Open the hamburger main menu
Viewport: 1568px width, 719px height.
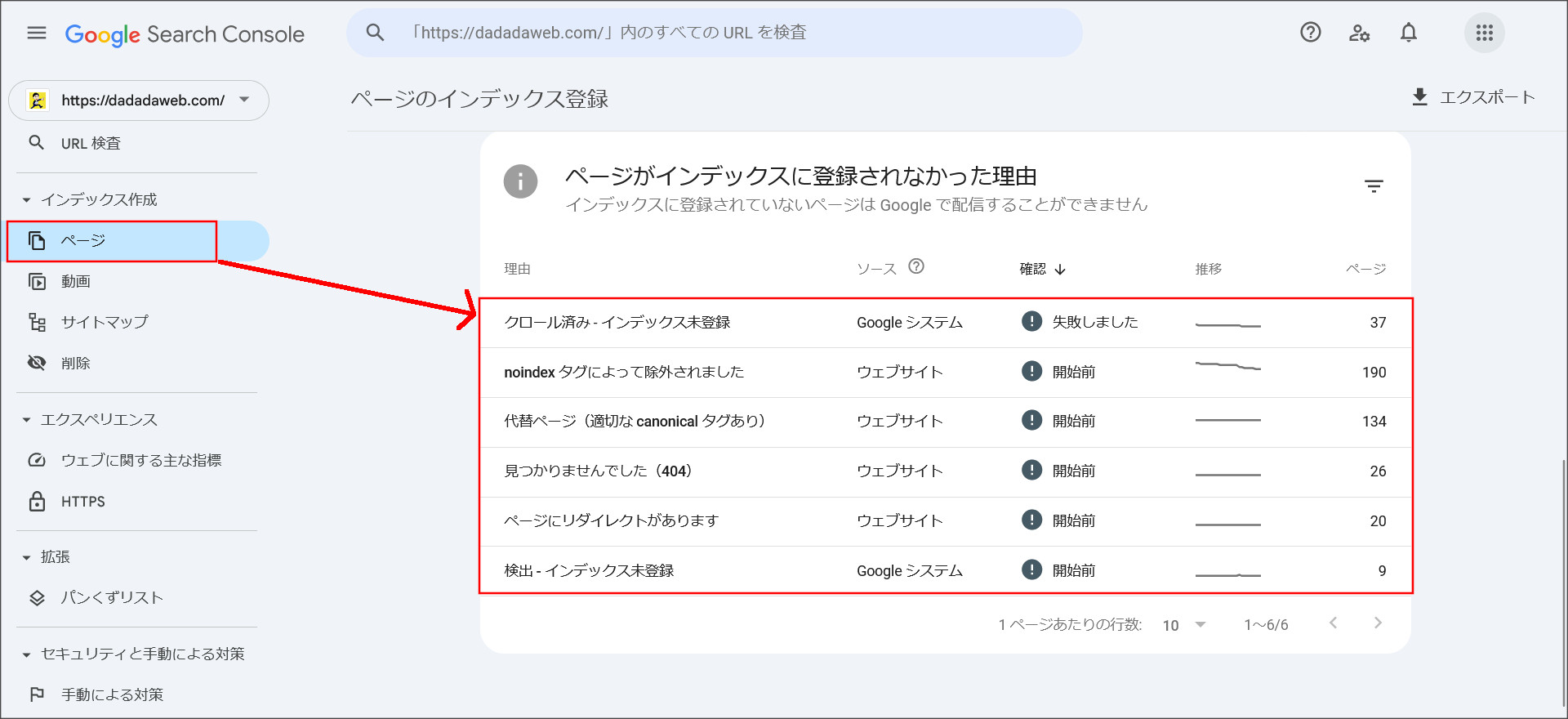tap(37, 33)
